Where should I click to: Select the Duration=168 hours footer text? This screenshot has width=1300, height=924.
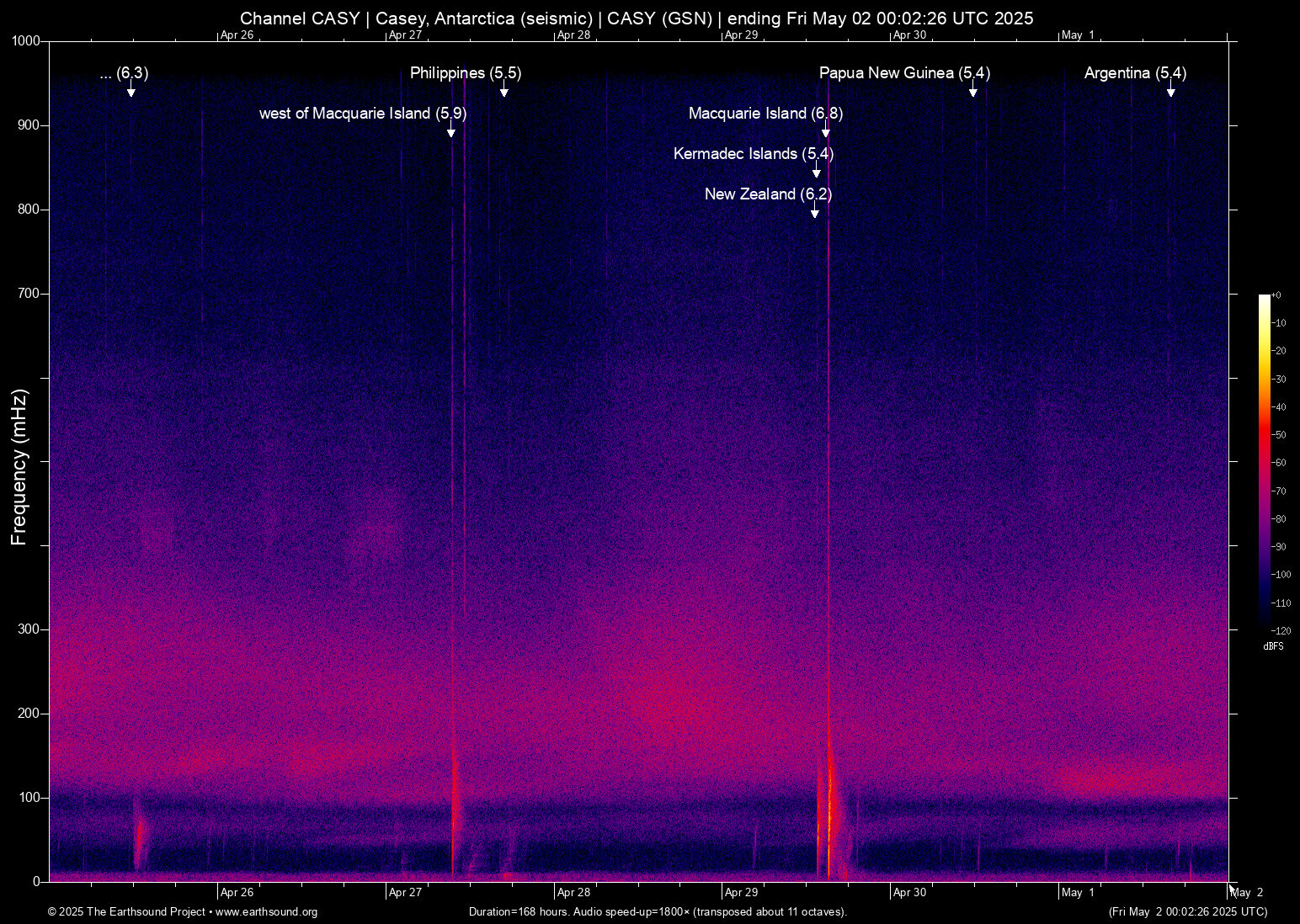click(658, 911)
